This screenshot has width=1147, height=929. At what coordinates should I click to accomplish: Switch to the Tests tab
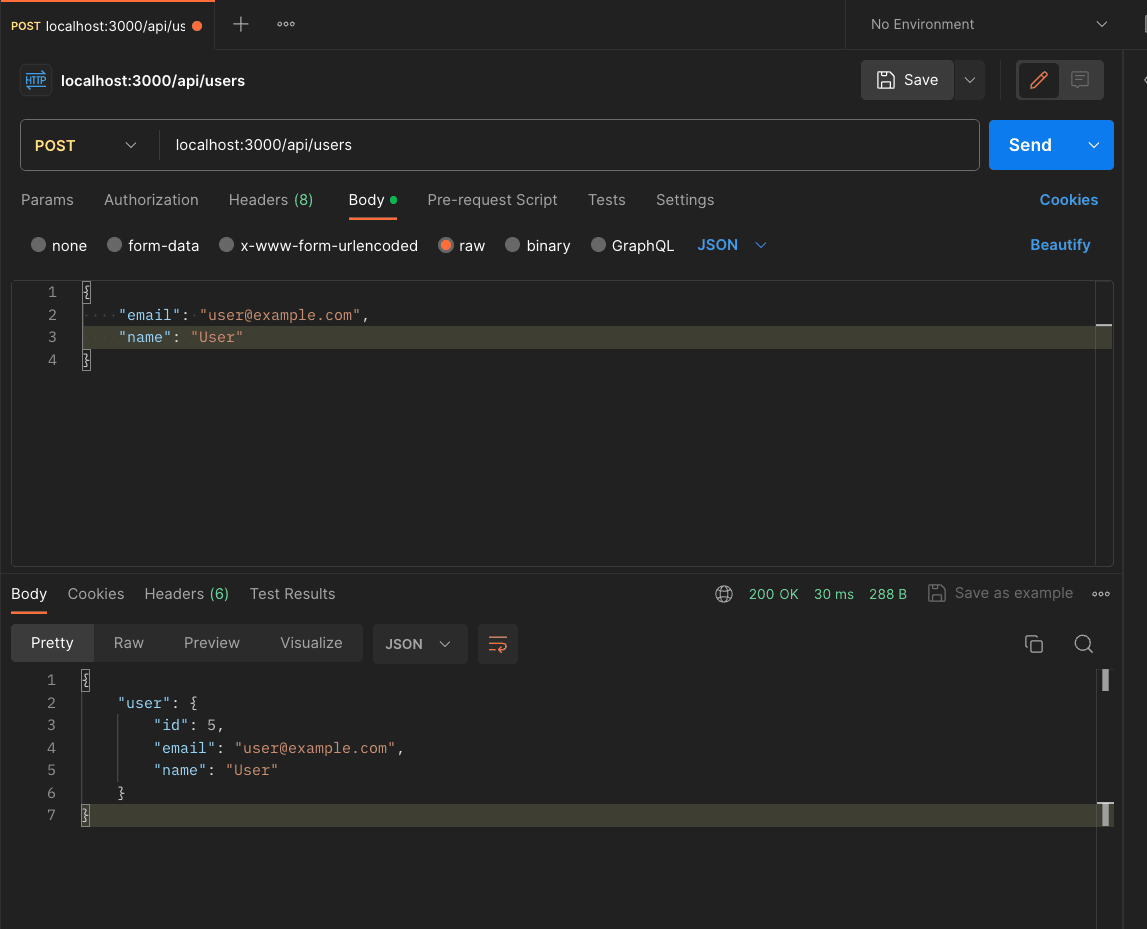coord(606,200)
